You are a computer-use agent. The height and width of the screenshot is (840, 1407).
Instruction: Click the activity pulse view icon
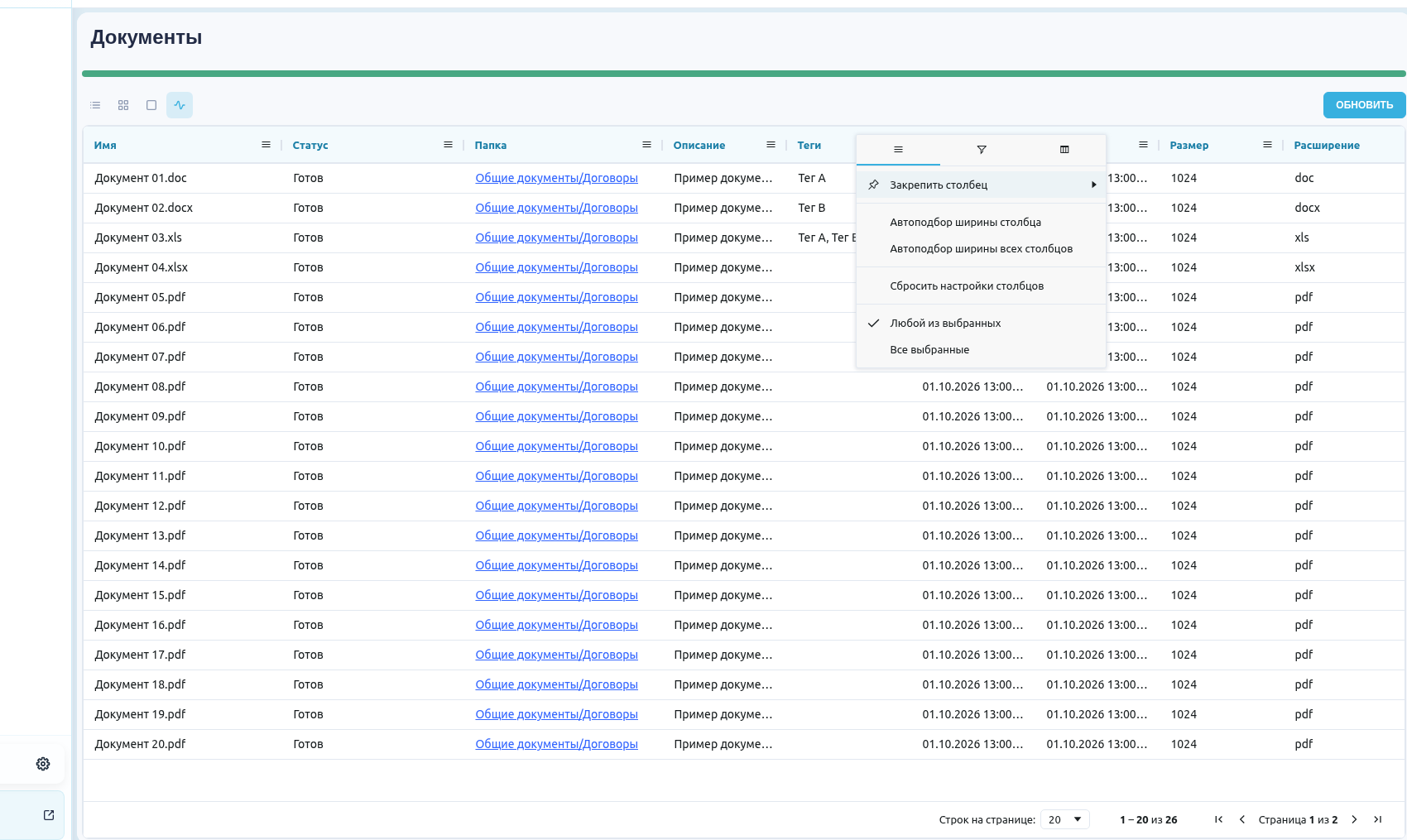180,105
